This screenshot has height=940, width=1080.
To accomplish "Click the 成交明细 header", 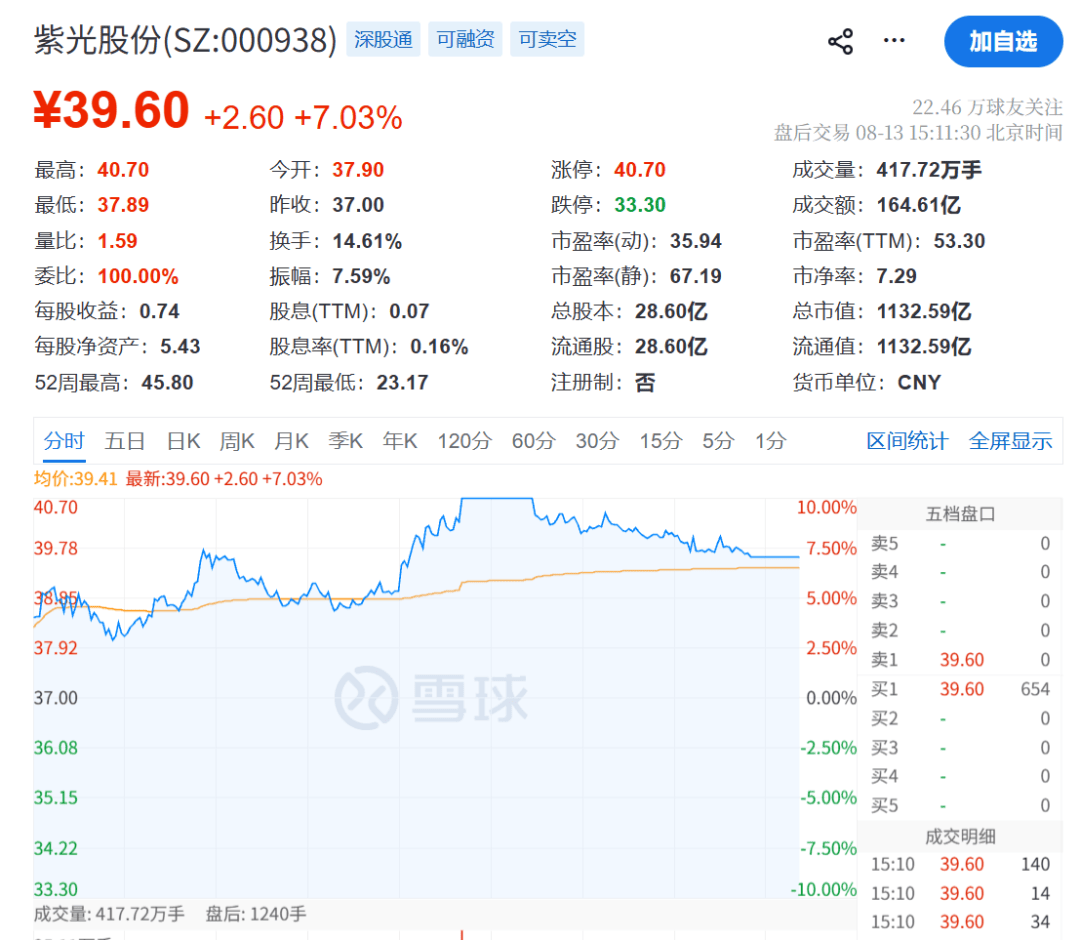I will pos(960,837).
